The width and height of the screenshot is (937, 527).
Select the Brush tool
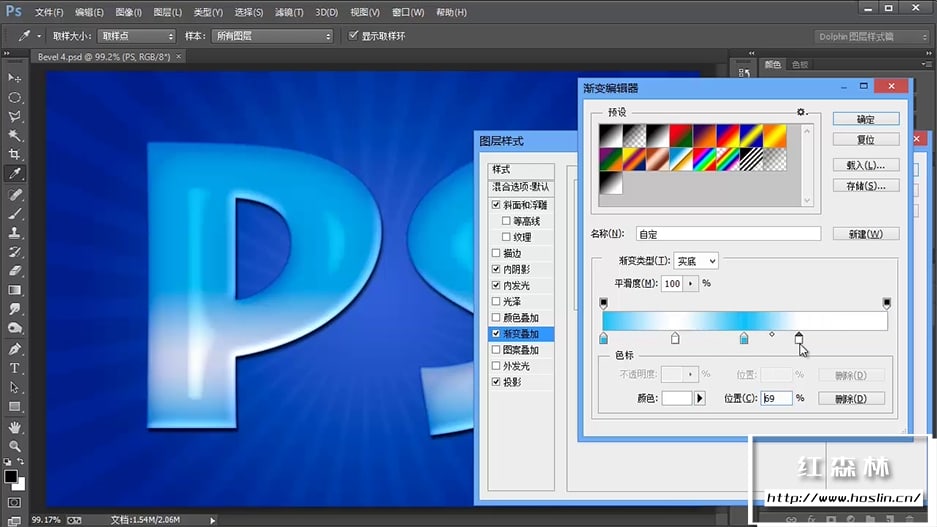(x=14, y=214)
